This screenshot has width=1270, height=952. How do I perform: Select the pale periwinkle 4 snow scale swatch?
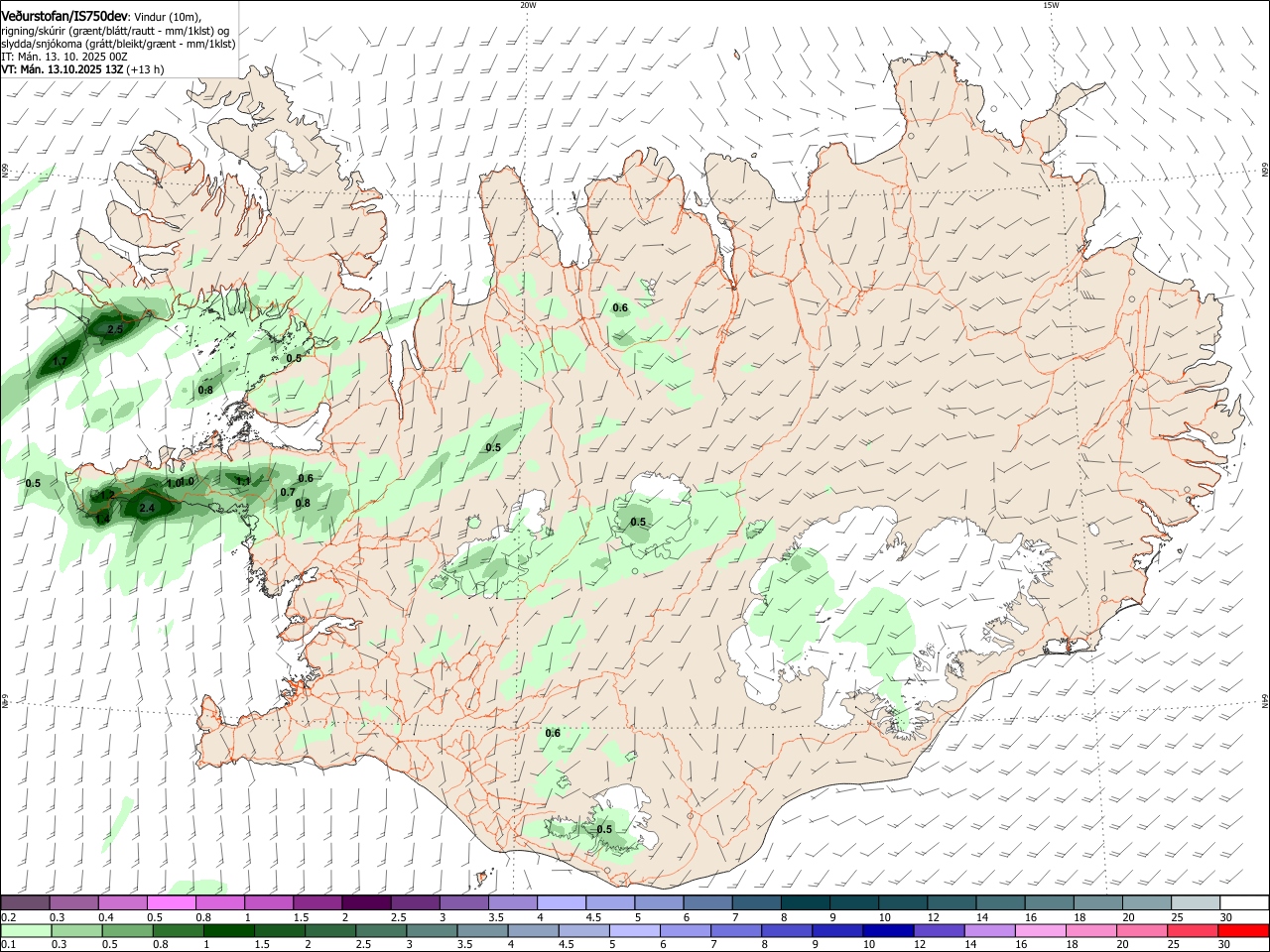[562, 902]
